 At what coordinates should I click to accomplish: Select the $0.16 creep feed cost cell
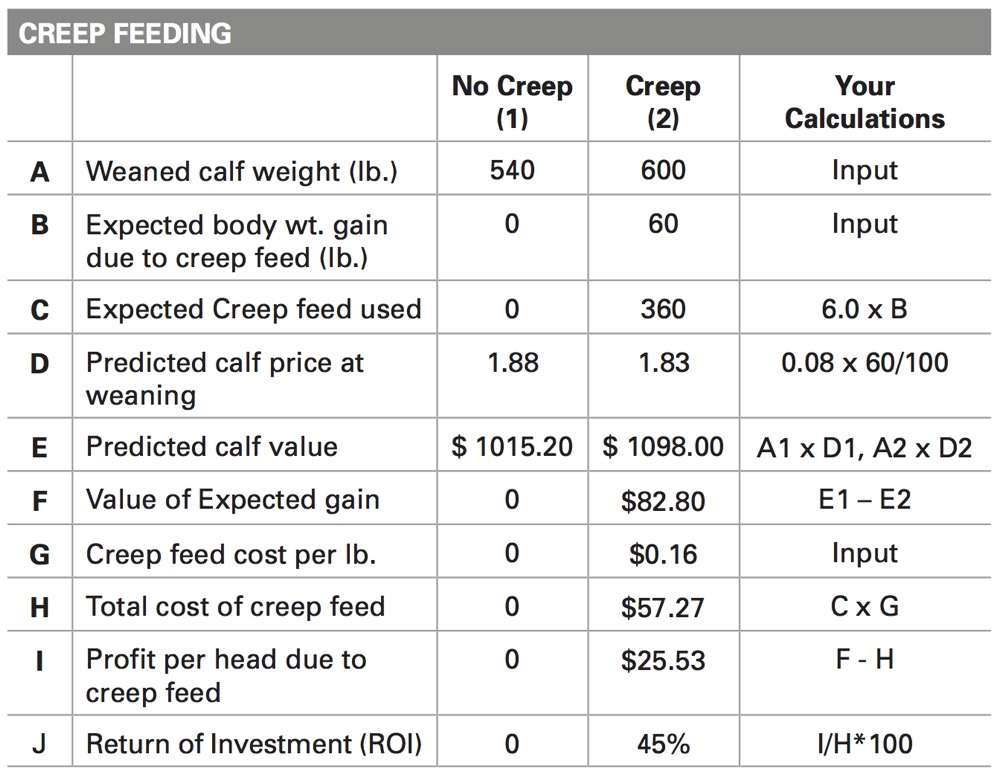[663, 553]
